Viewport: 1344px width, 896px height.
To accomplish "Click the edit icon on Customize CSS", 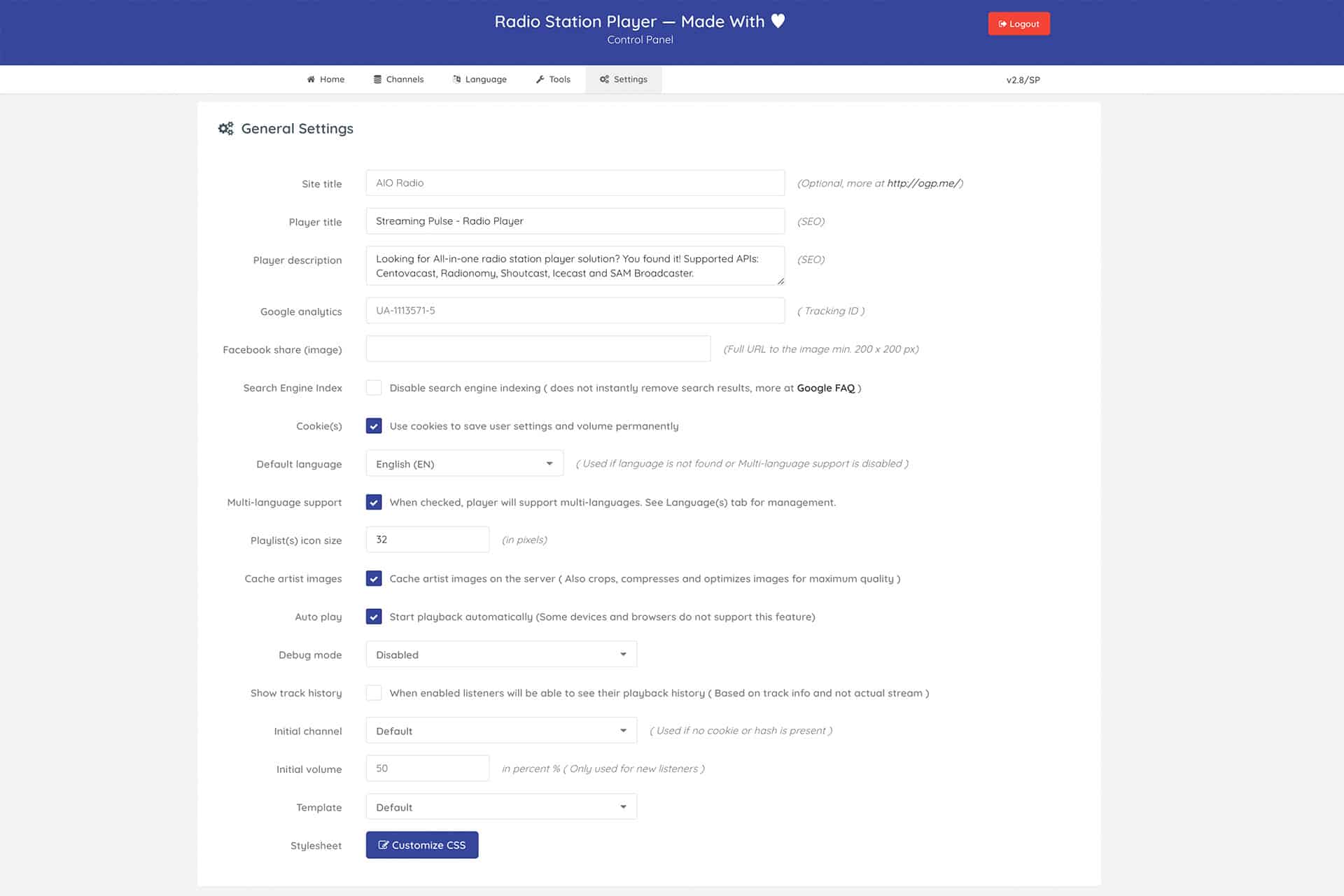I will point(383,845).
